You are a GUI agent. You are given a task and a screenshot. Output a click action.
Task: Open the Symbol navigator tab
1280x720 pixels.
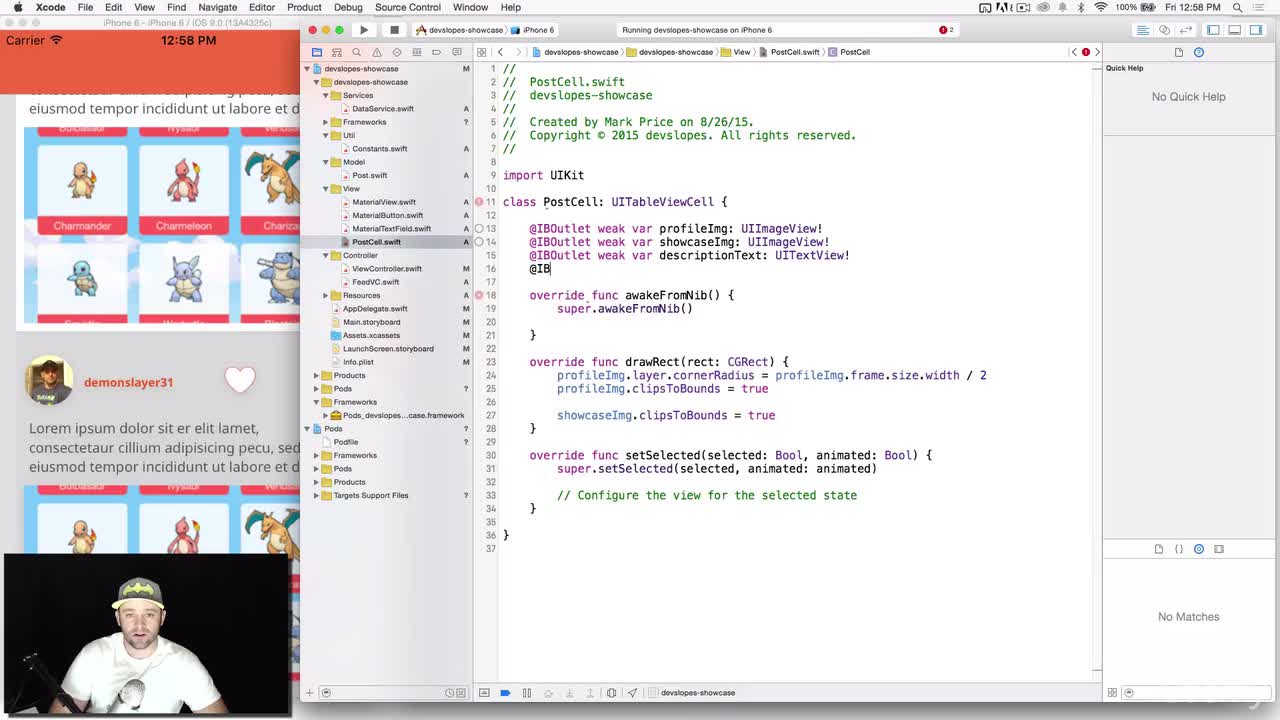pyautogui.click(x=337, y=52)
